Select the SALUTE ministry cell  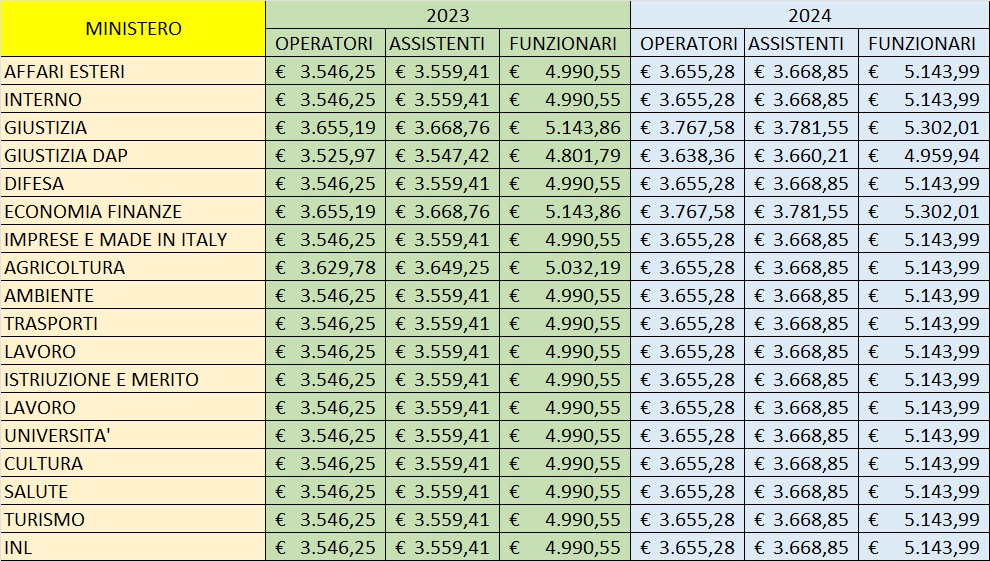coord(133,491)
